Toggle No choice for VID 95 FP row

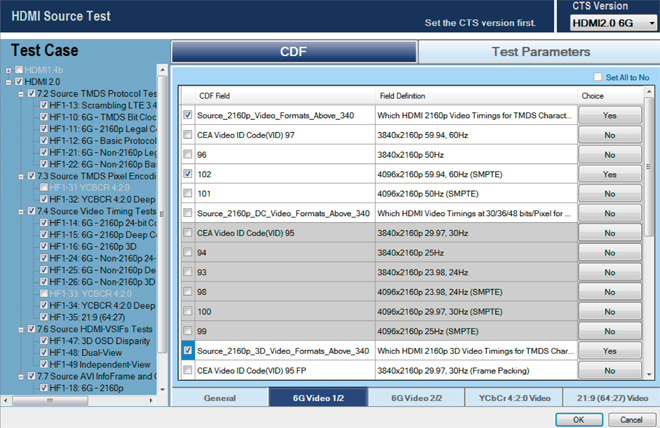click(x=610, y=371)
